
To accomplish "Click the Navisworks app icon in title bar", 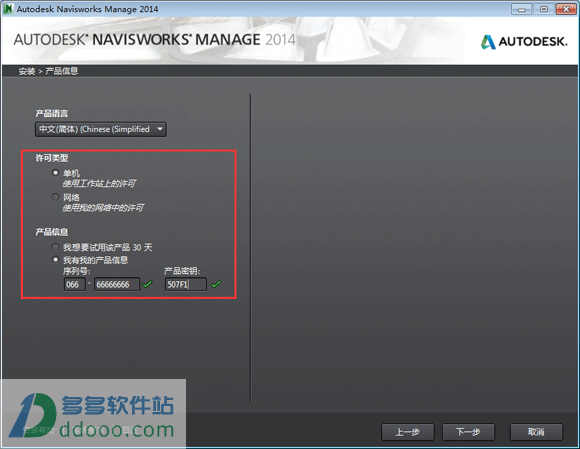I will click(8, 9).
